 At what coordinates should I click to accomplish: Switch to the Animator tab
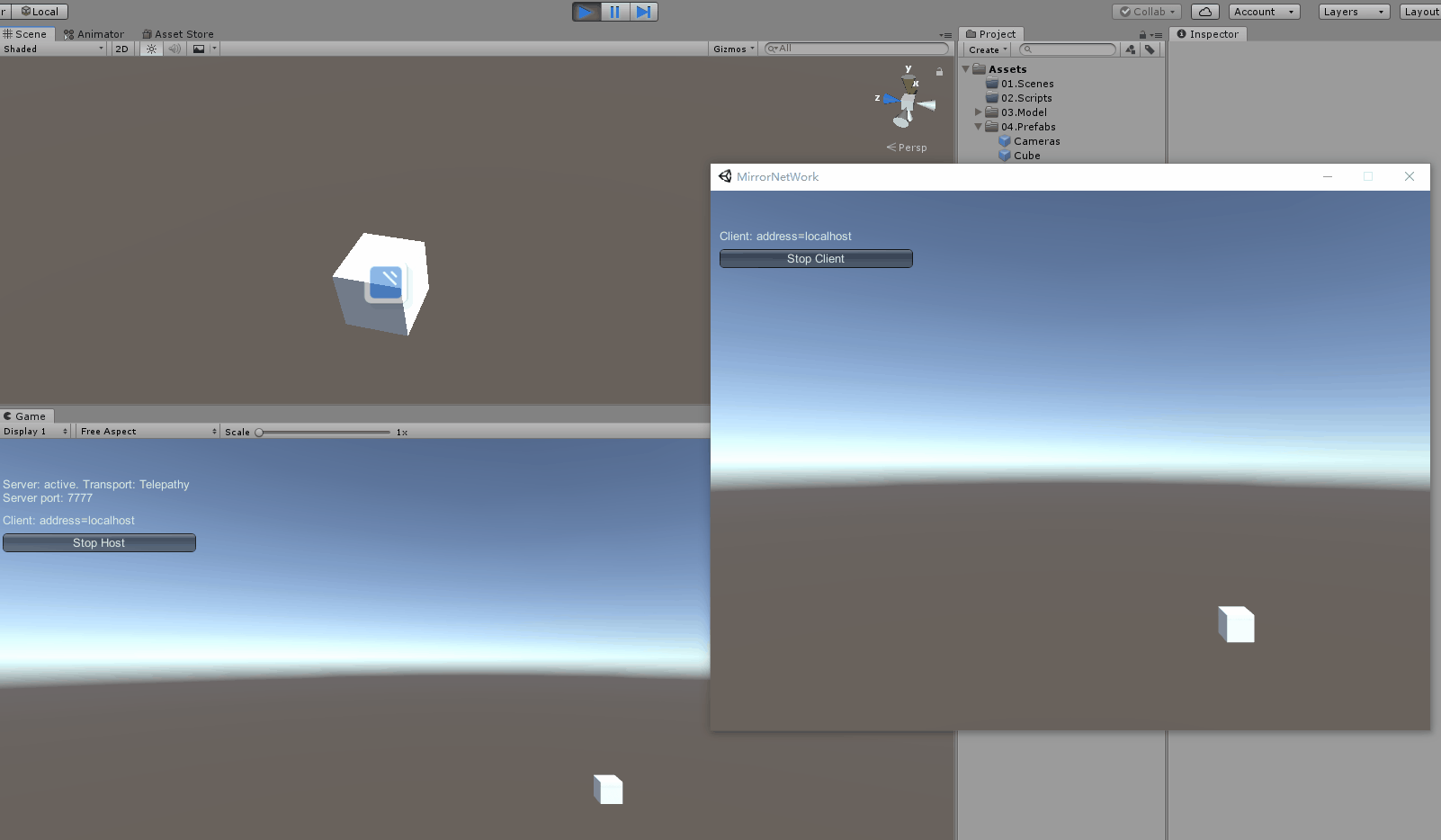[94, 34]
